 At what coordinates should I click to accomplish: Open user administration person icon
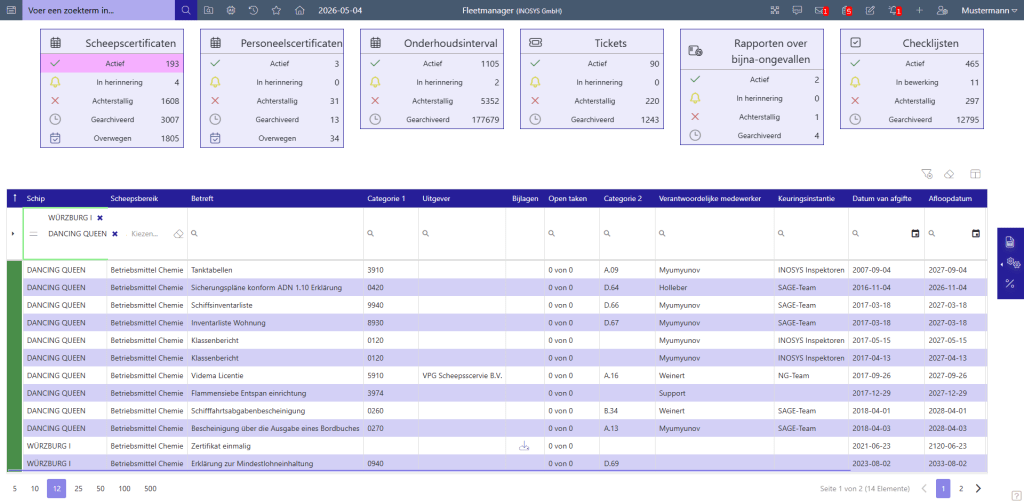942,10
